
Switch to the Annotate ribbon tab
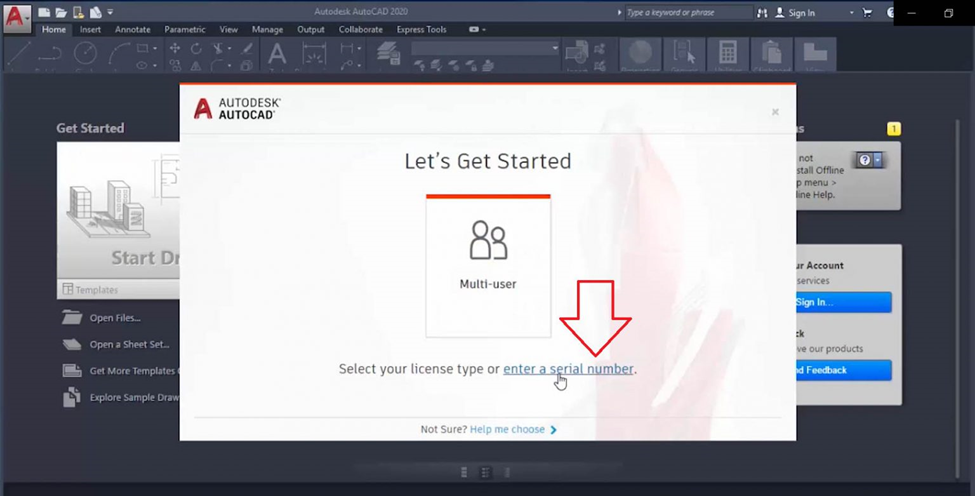(132, 30)
